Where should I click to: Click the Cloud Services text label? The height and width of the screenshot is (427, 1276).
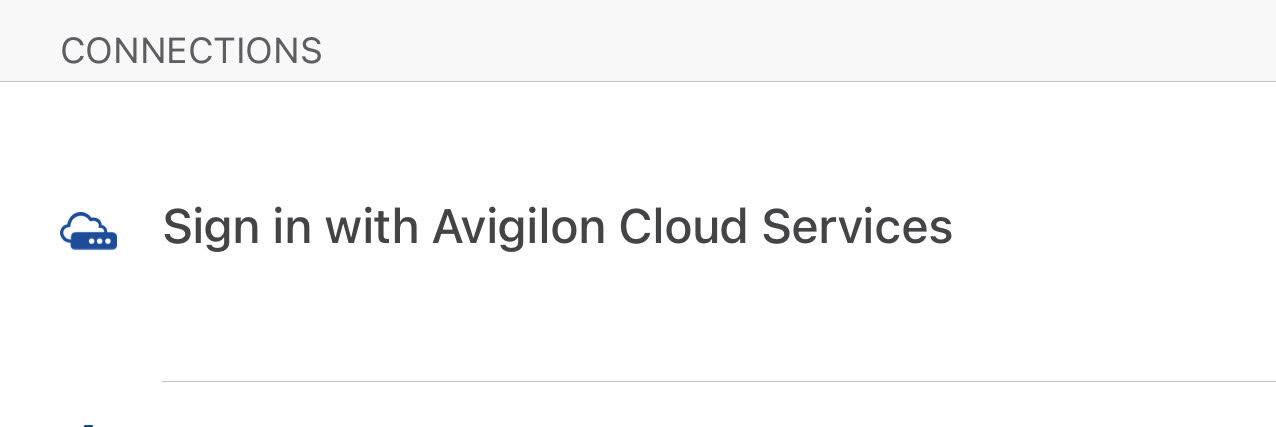(786, 227)
